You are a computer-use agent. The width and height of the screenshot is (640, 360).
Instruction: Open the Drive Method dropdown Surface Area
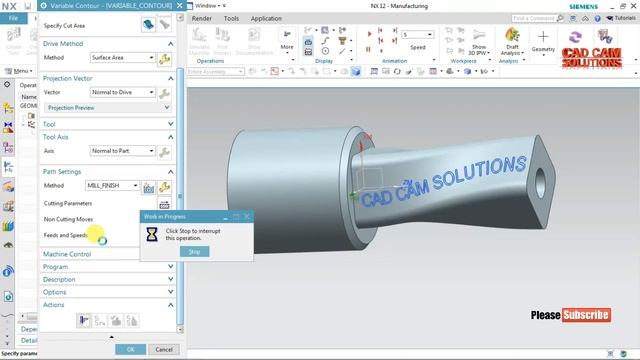pyautogui.click(x=122, y=58)
